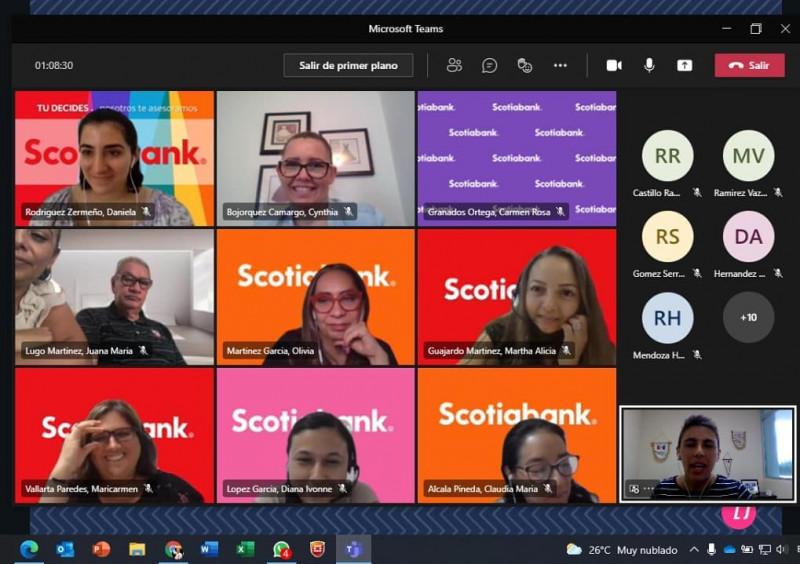Open Excel from the taskbar
Viewport: 800px width, 564px height.
coord(245,549)
